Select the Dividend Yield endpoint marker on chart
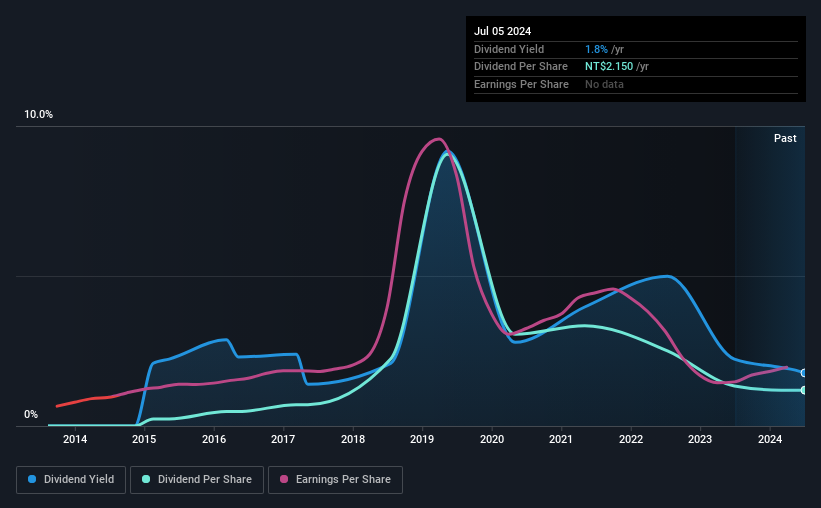Image resolution: width=821 pixels, height=508 pixels. 804,373
